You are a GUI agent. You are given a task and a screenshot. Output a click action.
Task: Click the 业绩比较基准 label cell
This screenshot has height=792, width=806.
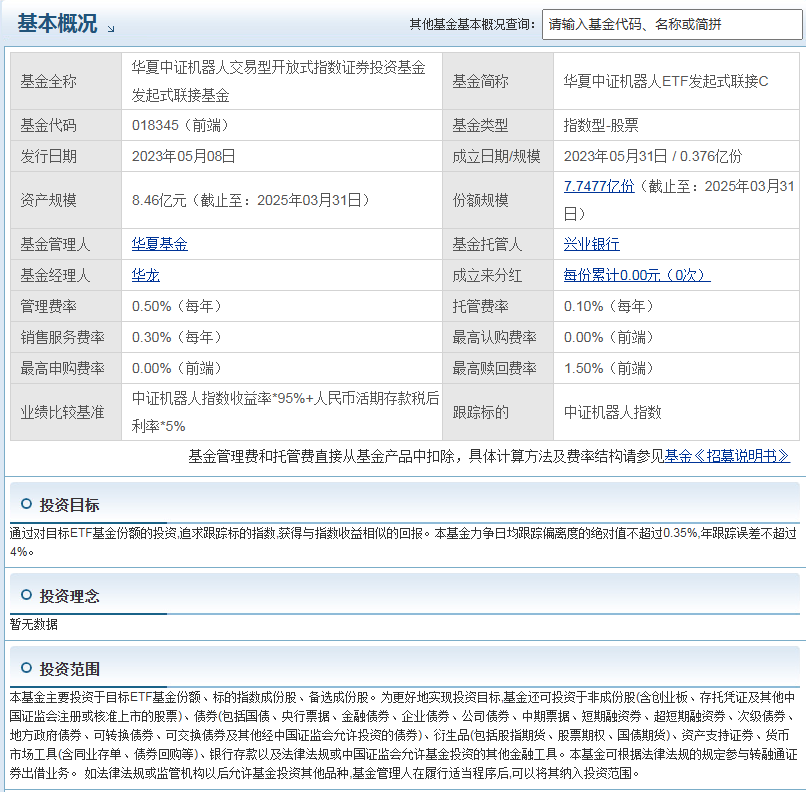66,412
